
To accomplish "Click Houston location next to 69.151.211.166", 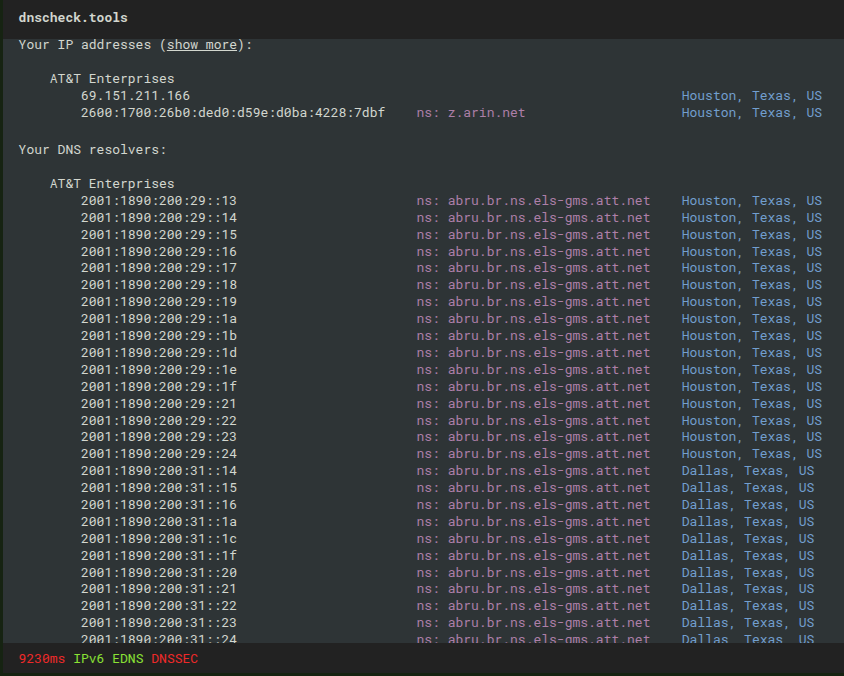I will pos(751,96).
